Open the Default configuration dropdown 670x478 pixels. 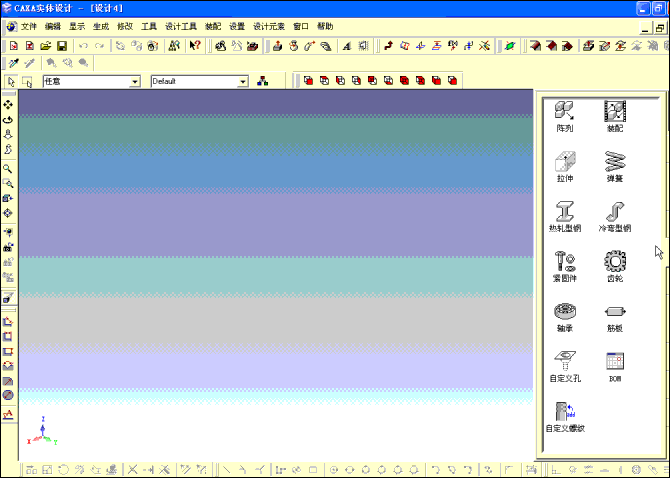tap(243, 82)
